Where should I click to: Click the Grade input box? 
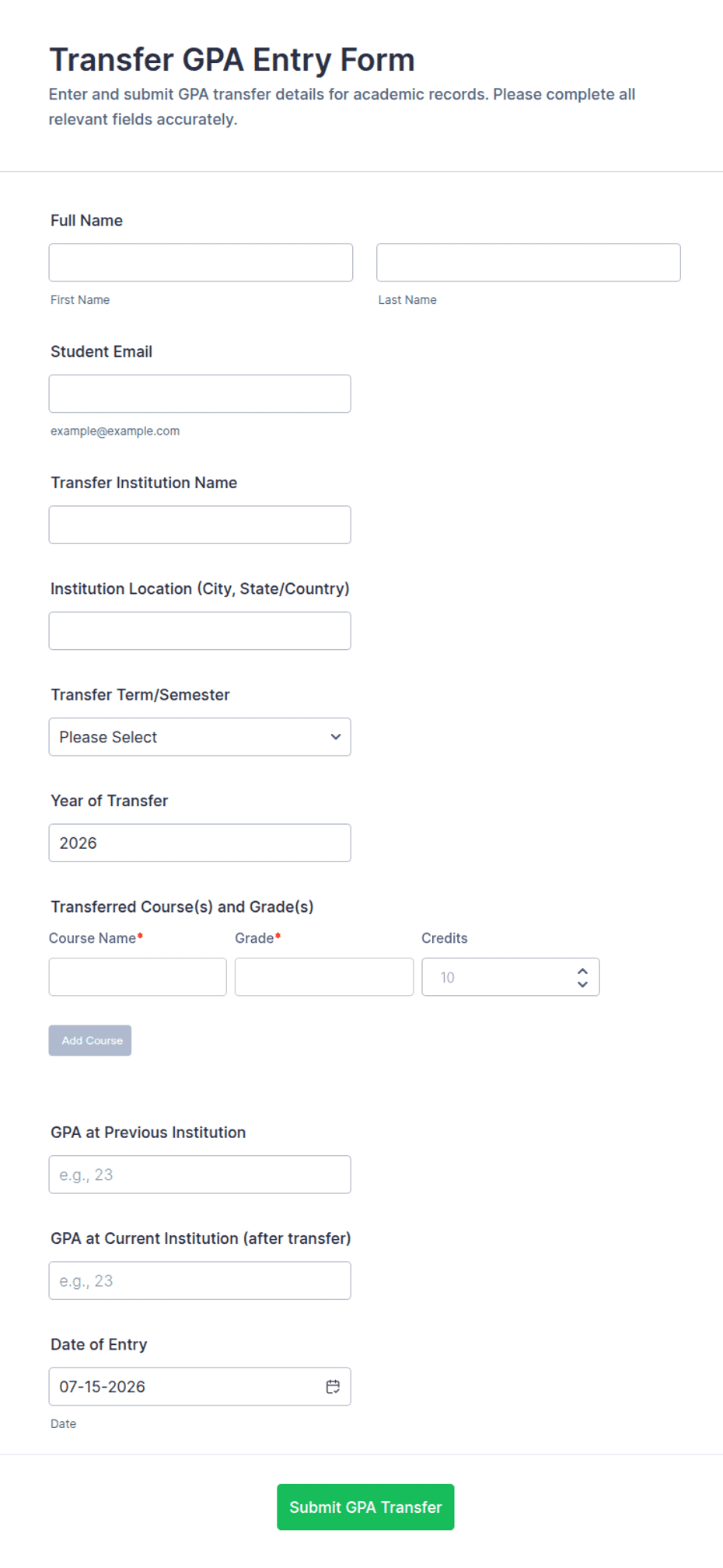click(x=324, y=977)
